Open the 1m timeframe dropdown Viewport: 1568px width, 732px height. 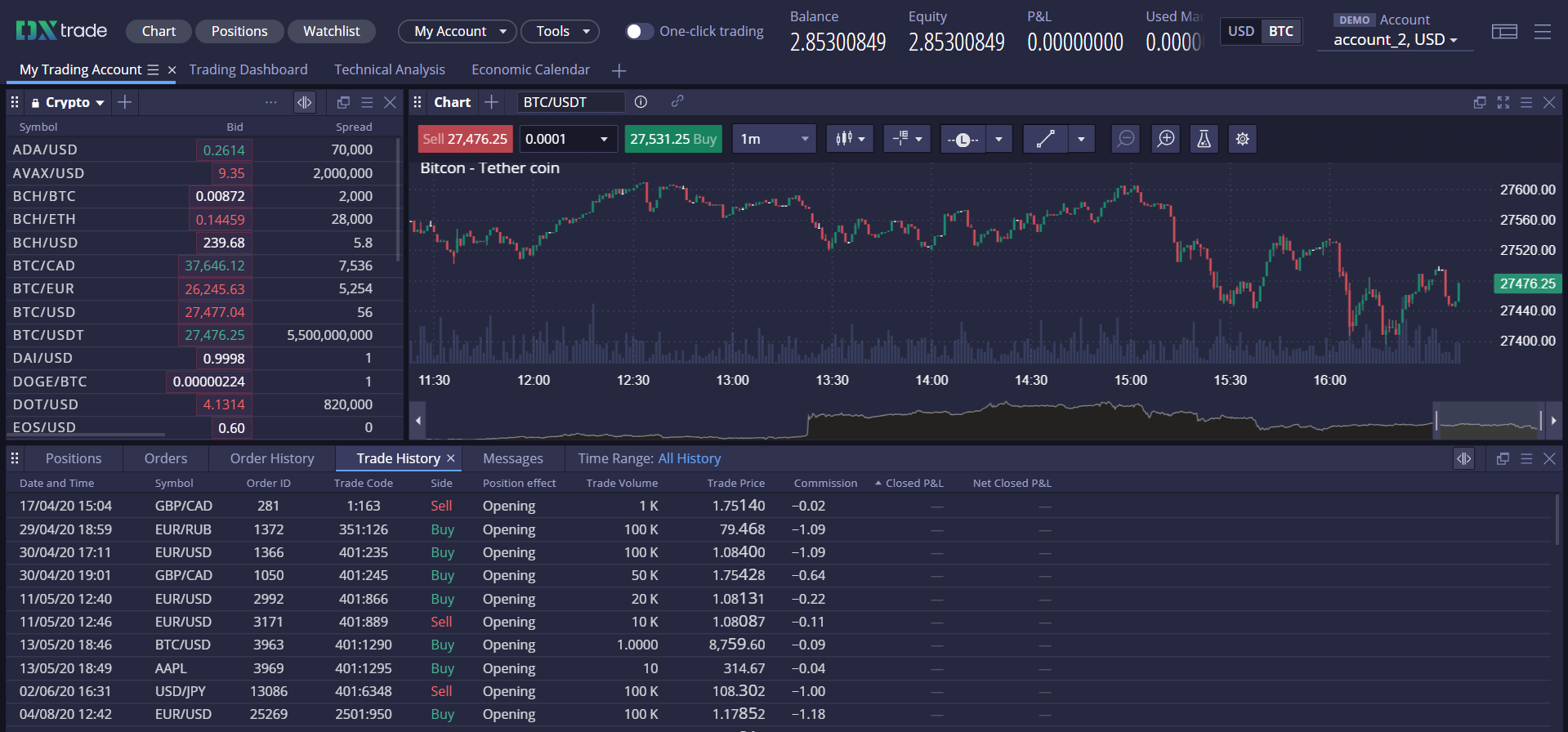pyautogui.click(x=773, y=139)
